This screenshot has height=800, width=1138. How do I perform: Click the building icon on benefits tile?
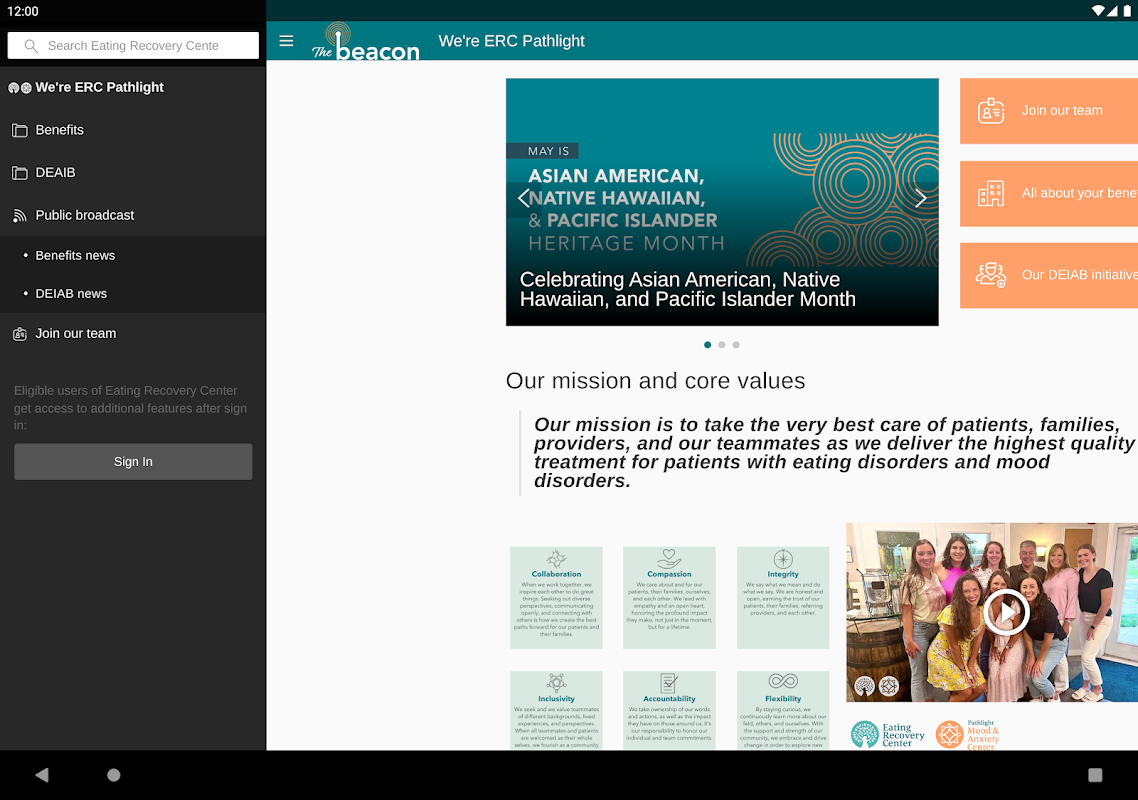click(x=991, y=194)
